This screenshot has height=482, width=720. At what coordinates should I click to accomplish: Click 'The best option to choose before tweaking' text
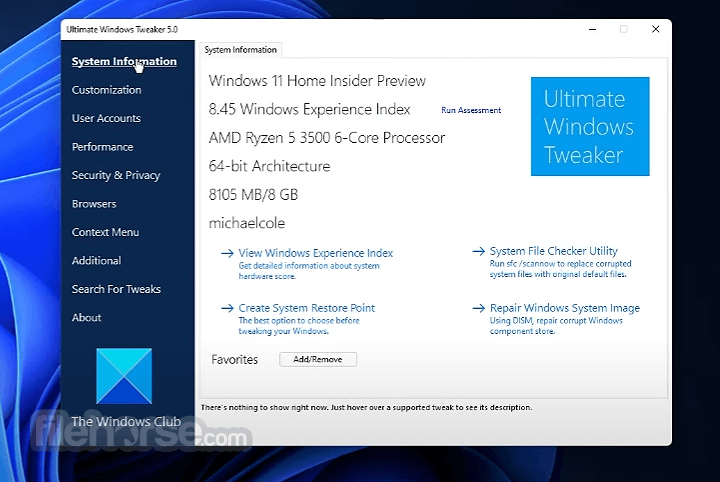click(x=298, y=326)
